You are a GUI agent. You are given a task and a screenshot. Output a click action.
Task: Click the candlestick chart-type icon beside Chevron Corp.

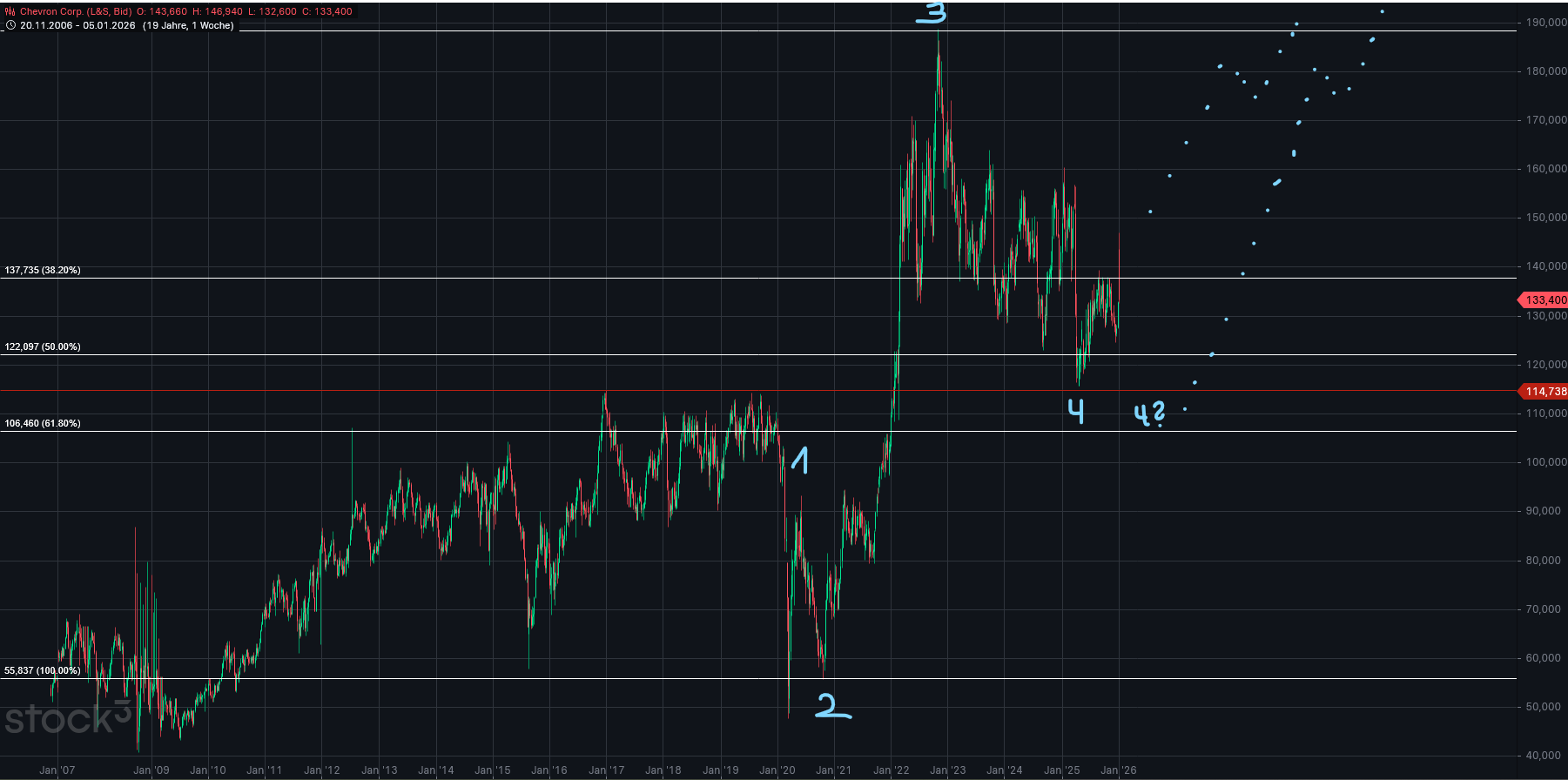coord(10,11)
